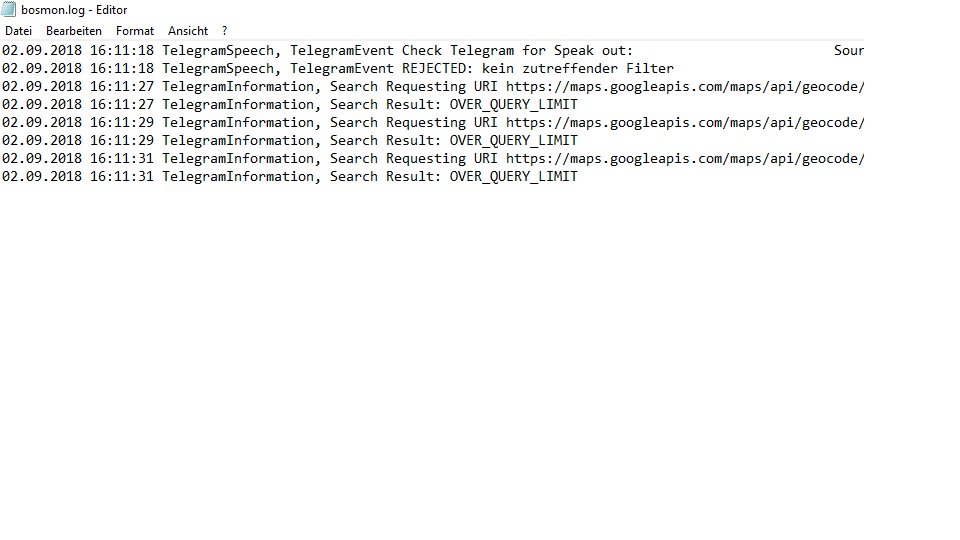Click the bosmon.log - Editor window title
The image size is (960, 540).
point(74,10)
